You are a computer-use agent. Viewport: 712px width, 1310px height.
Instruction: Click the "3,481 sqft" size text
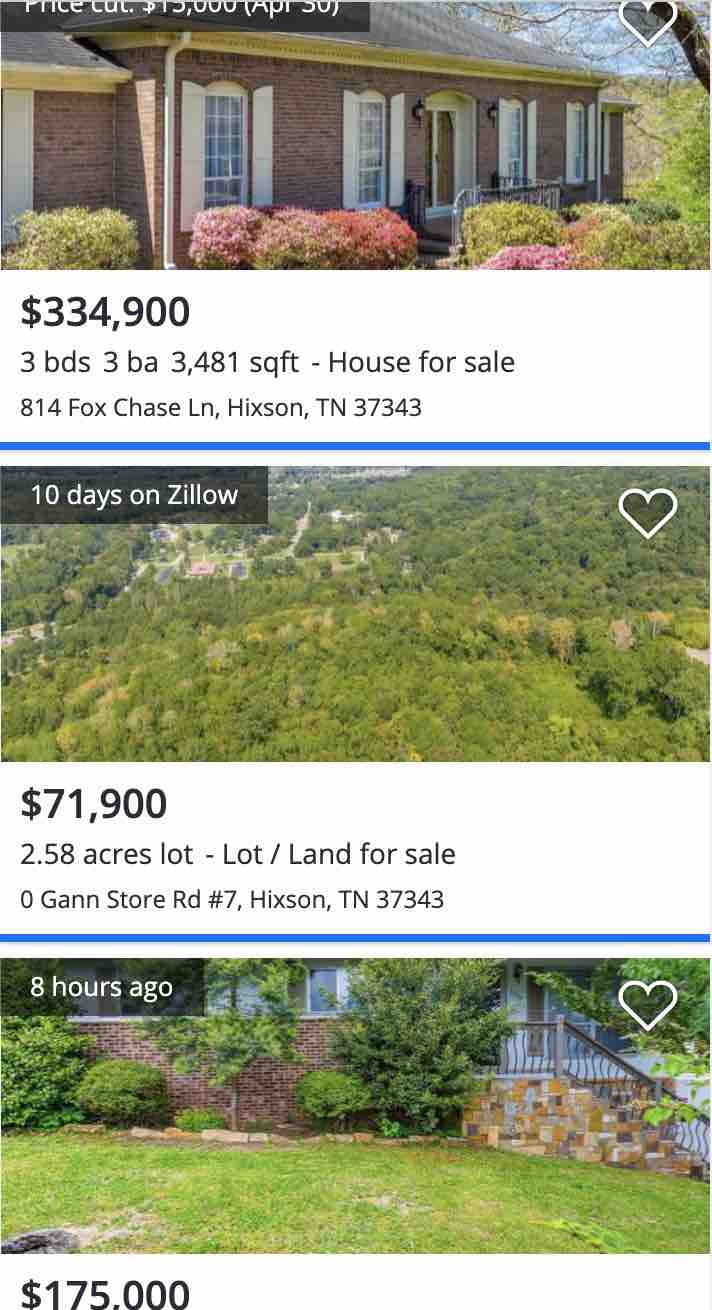[235, 362]
